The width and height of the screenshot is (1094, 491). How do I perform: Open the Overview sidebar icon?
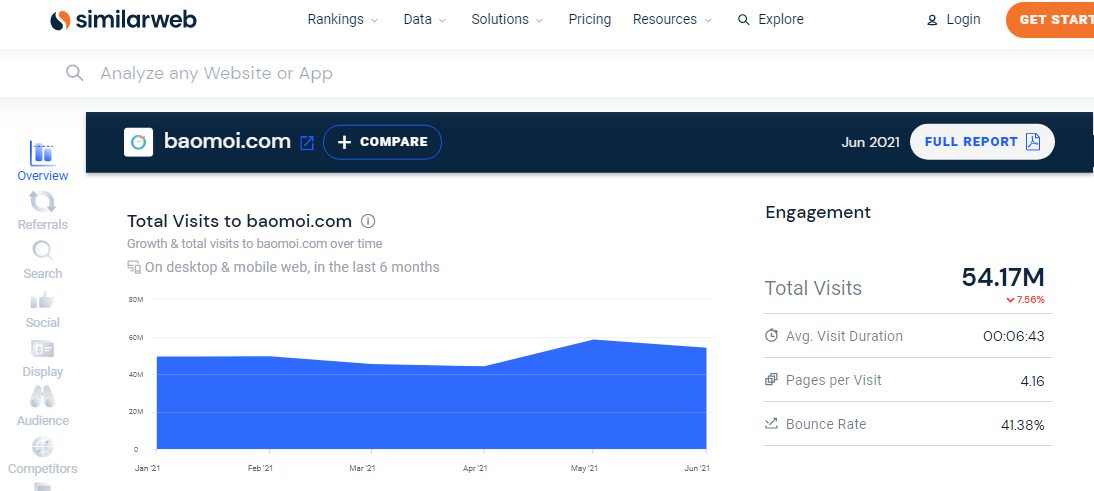click(43, 153)
